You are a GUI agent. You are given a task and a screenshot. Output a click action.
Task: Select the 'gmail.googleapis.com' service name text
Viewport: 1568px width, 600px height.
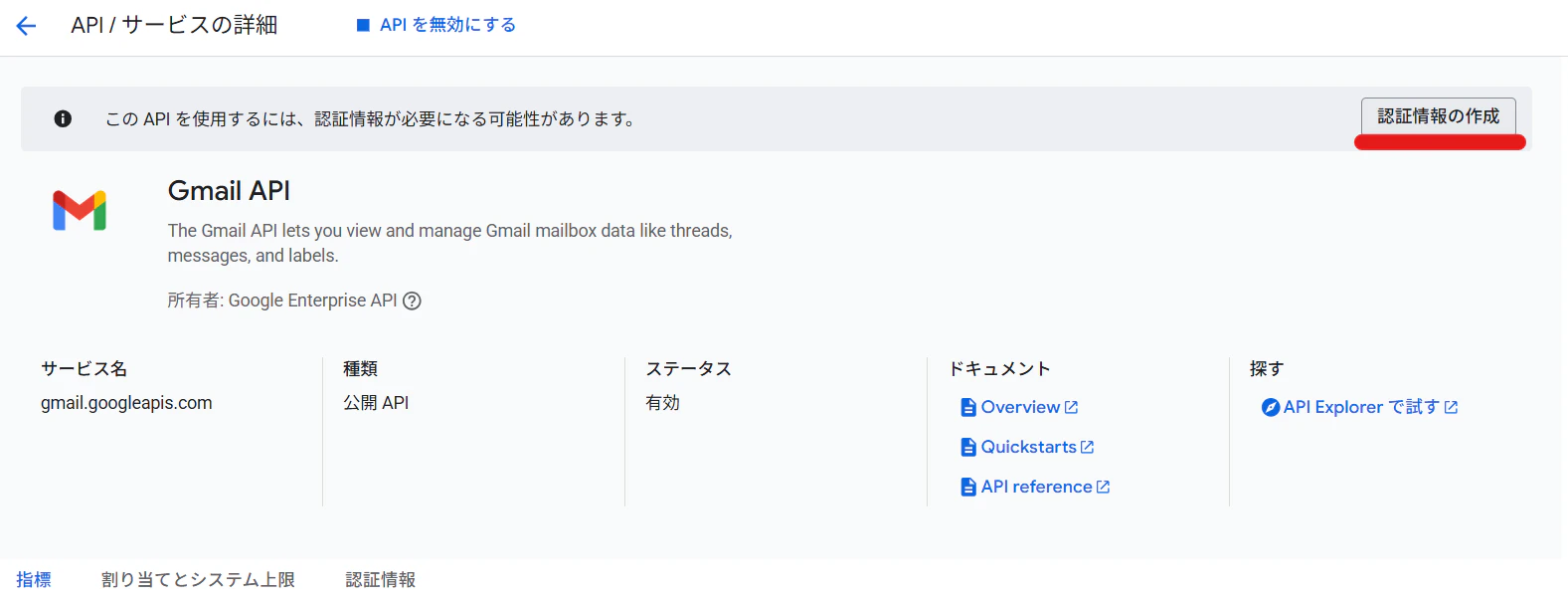pyautogui.click(x=126, y=403)
